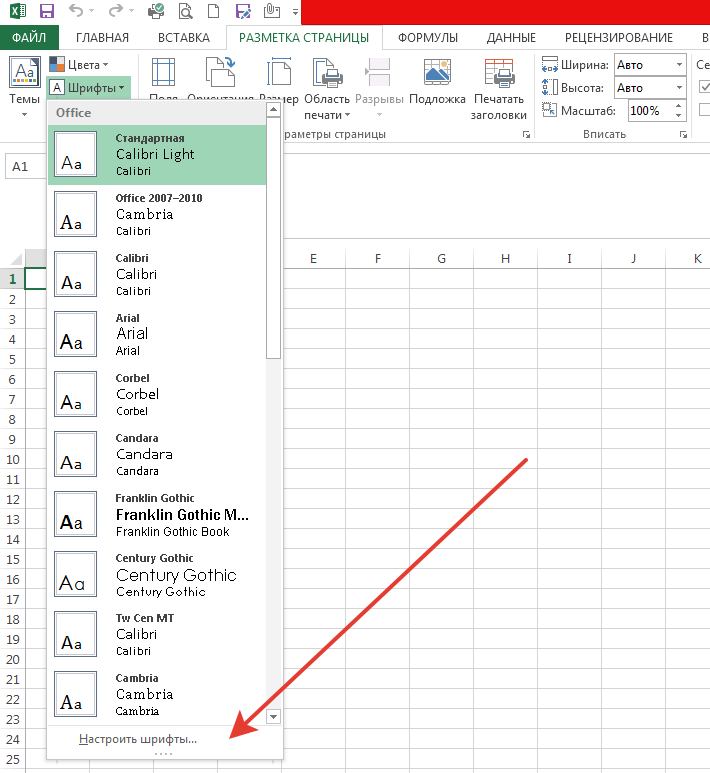The width and height of the screenshot is (710, 773).
Task: Click the purple save-as disk icon
Action: pyautogui.click(x=243, y=10)
